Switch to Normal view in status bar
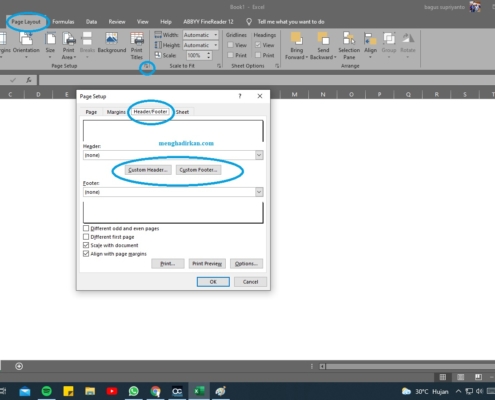Image resolution: width=495 pixels, height=400 pixels. (443, 377)
